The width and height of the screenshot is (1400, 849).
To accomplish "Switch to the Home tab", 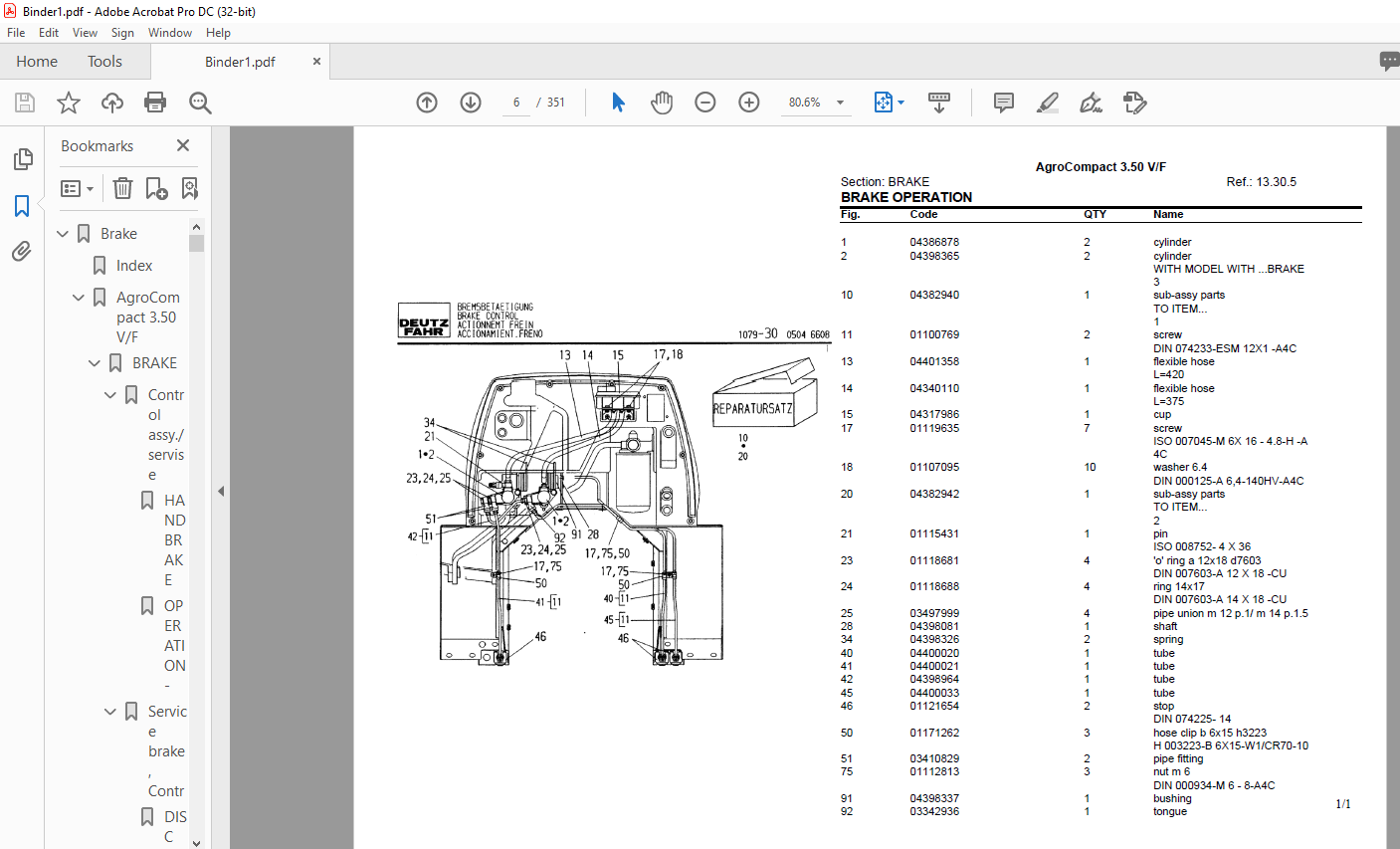I will tap(37, 62).
